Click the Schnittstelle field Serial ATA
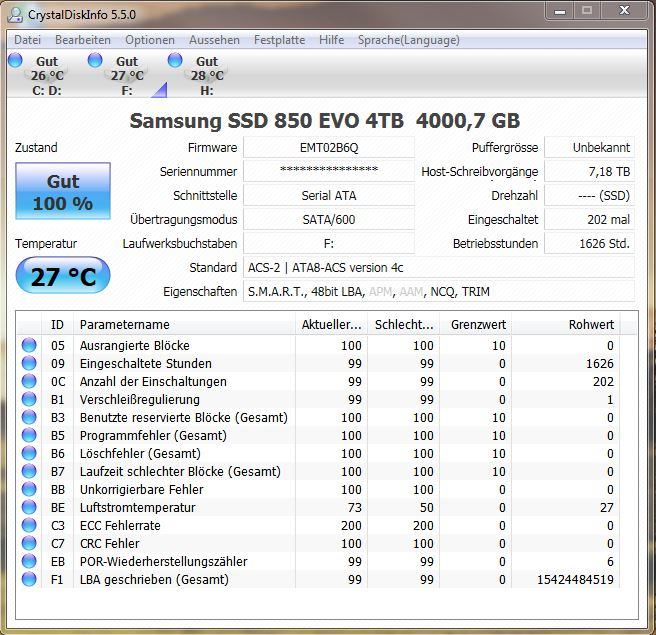 click(x=329, y=195)
